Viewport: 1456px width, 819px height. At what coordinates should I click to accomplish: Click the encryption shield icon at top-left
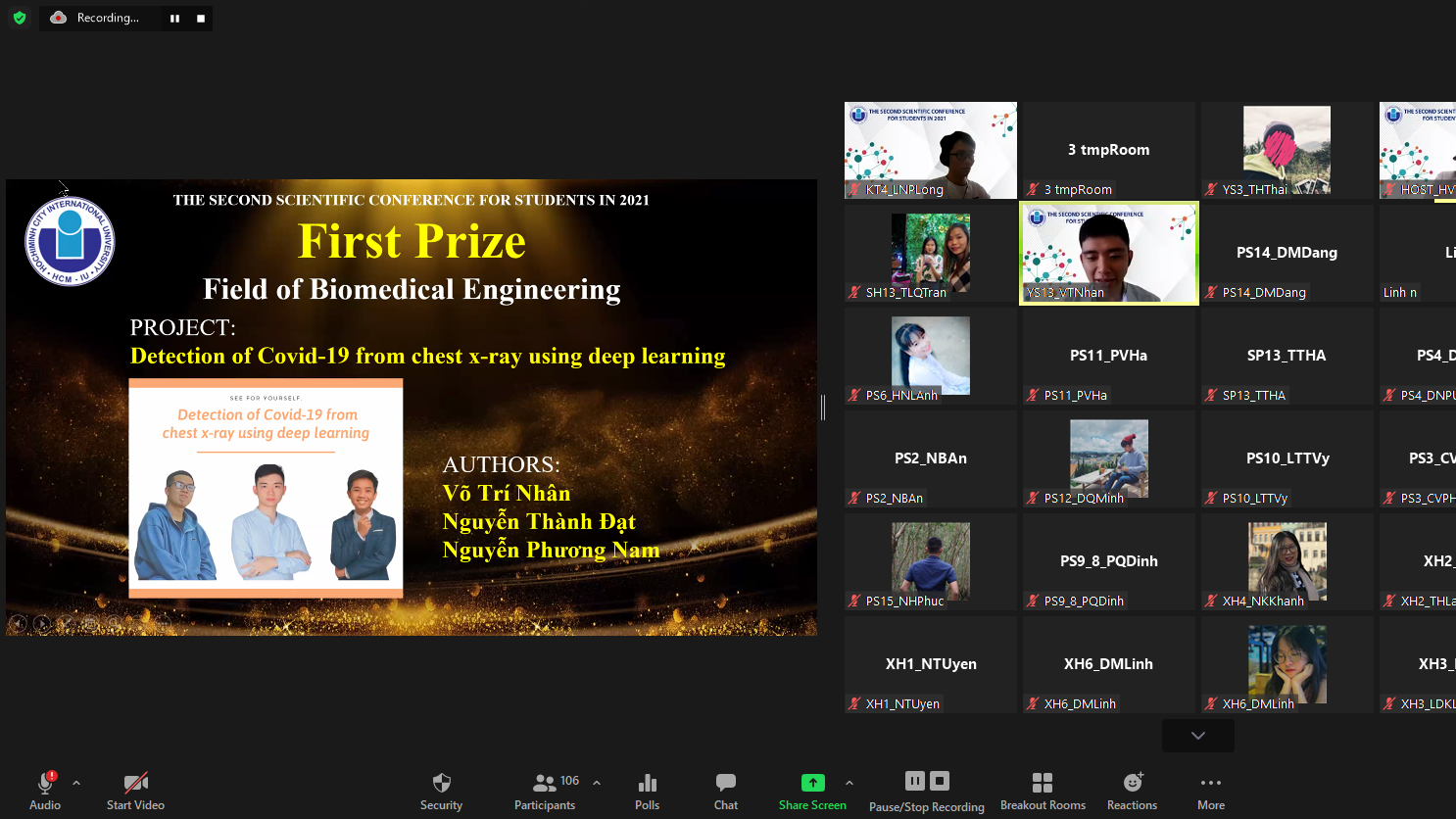coord(20,18)
